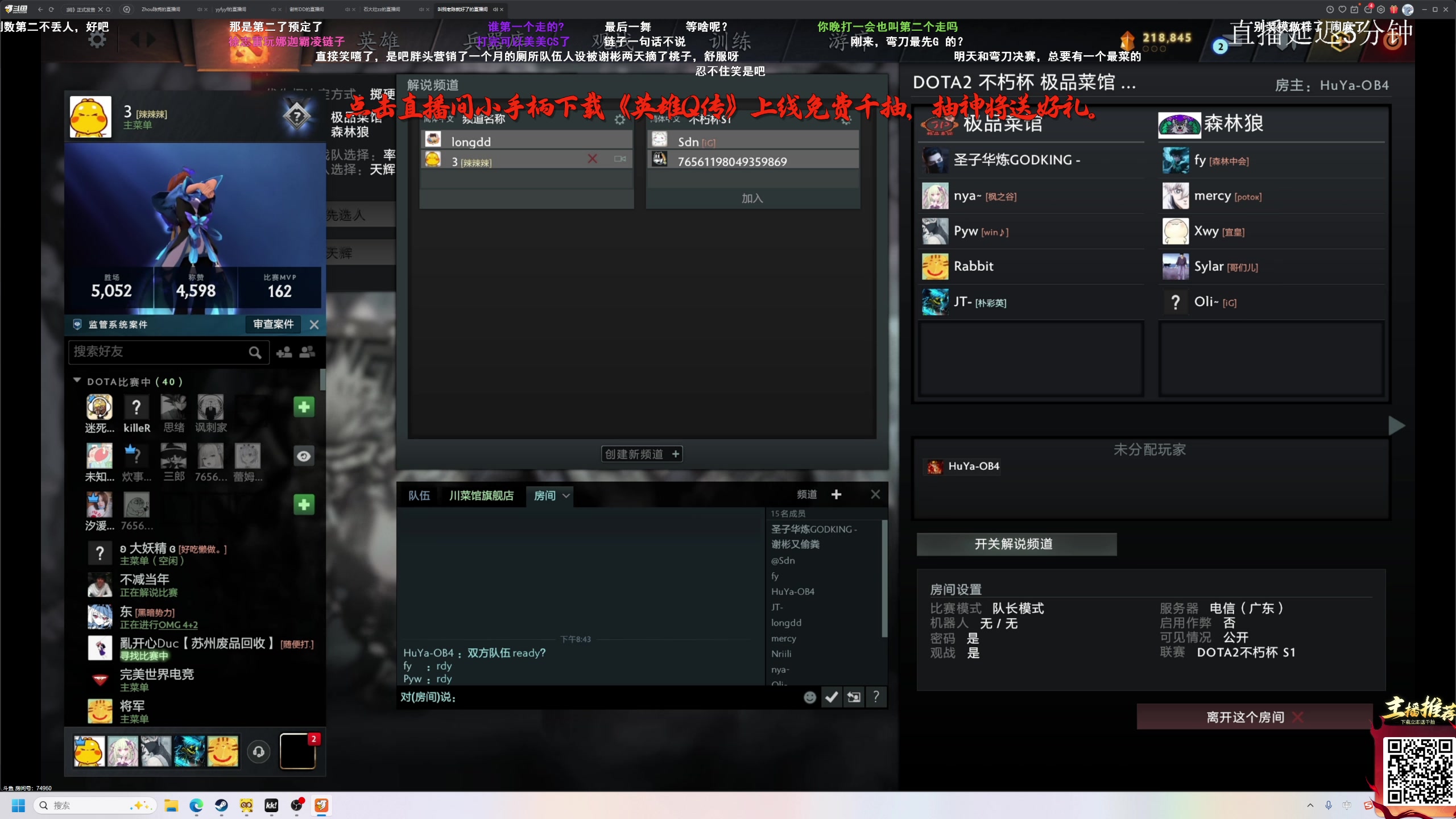Screen dimensions: 1456x819
Task: Select player 圣子华炼GODKING in 极品菜馆 team
Action: coord(1032,160)
